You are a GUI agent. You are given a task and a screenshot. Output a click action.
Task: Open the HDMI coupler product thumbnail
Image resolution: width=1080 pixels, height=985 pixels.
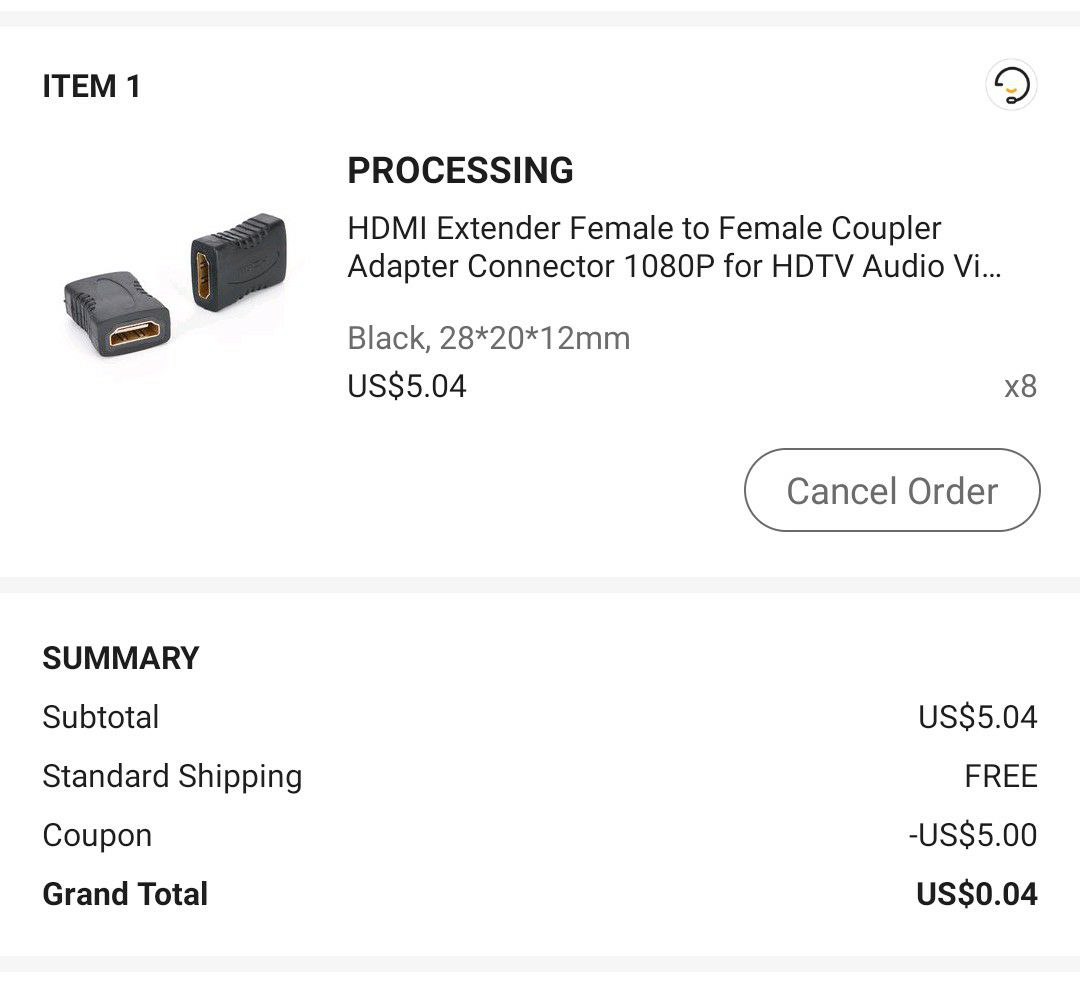175,284
